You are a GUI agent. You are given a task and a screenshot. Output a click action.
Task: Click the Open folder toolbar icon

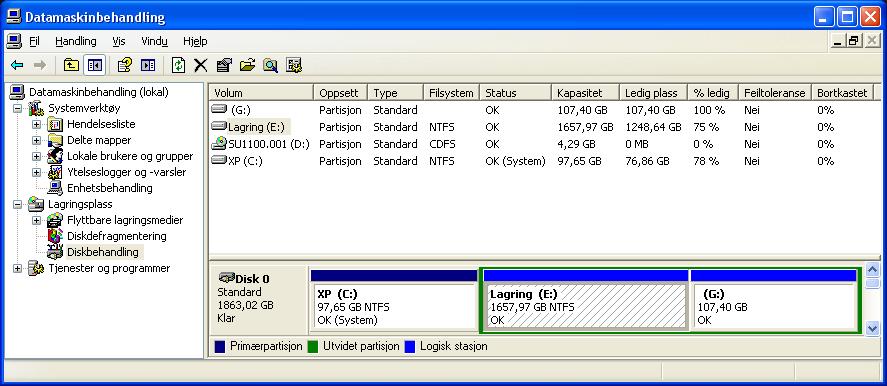(247, 66)
